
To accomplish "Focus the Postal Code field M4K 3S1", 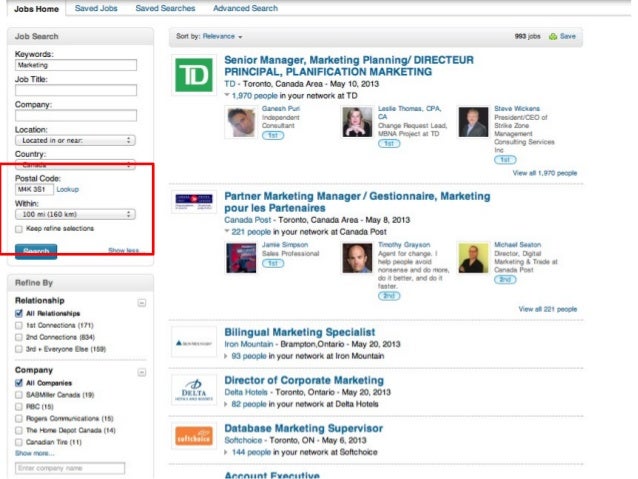I will tap(34, 189).
